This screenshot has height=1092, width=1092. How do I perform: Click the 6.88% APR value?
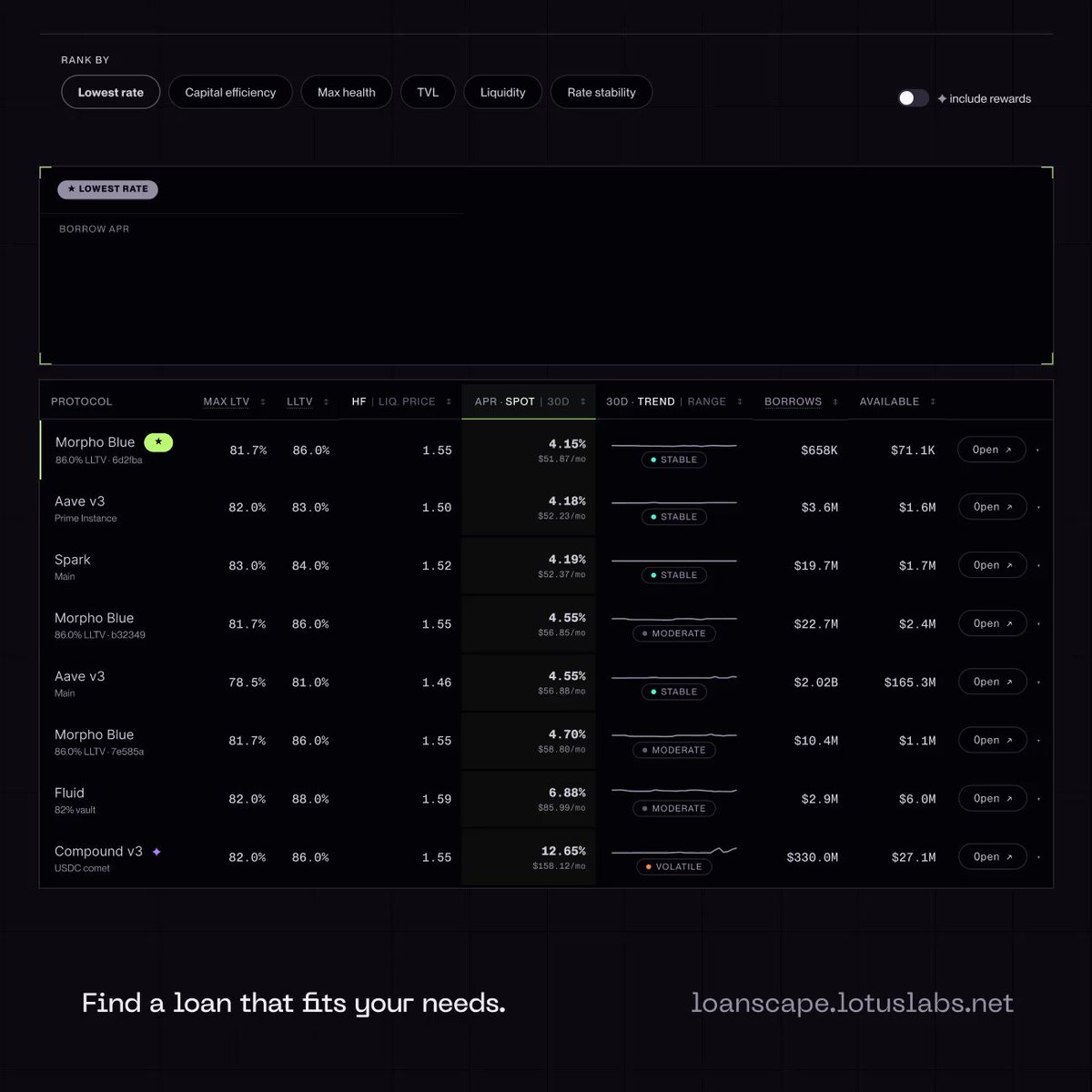click(x=567, y=793)
